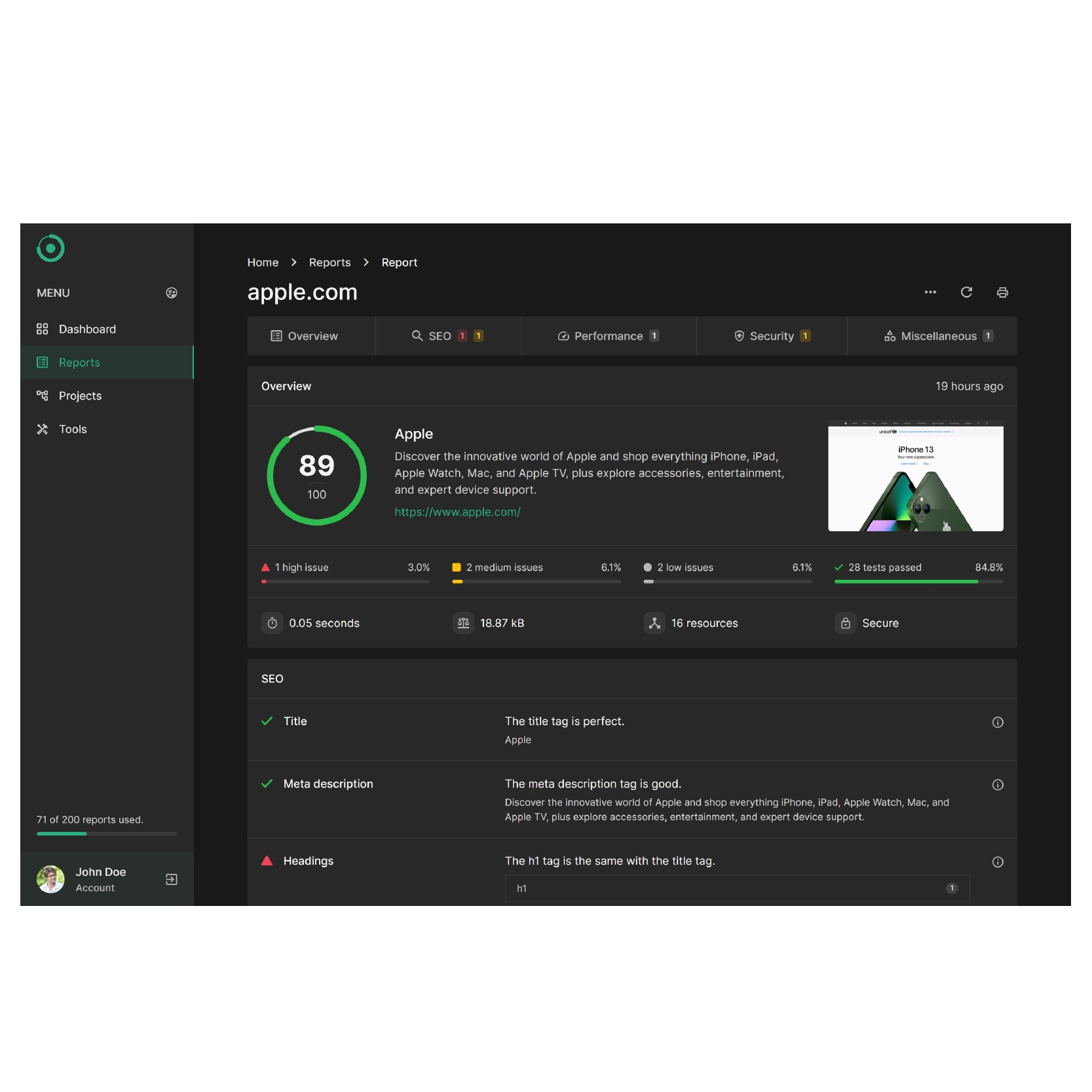Click the apple.com page heading
Screen dimensions: 1092x1092
coord(302,292)
